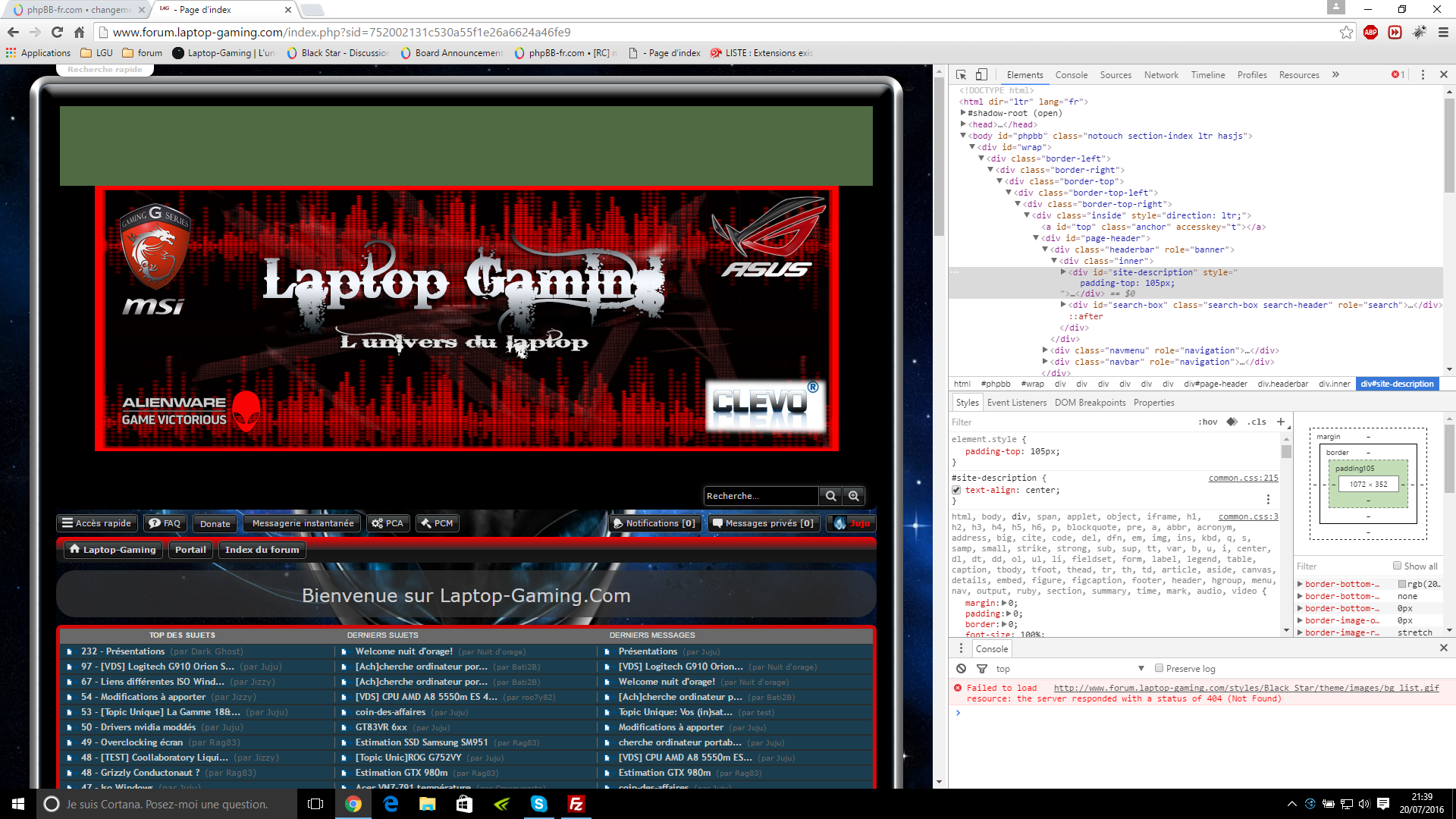
Task: Click the border-bottom color swatch
Action: pos(1401,584)
